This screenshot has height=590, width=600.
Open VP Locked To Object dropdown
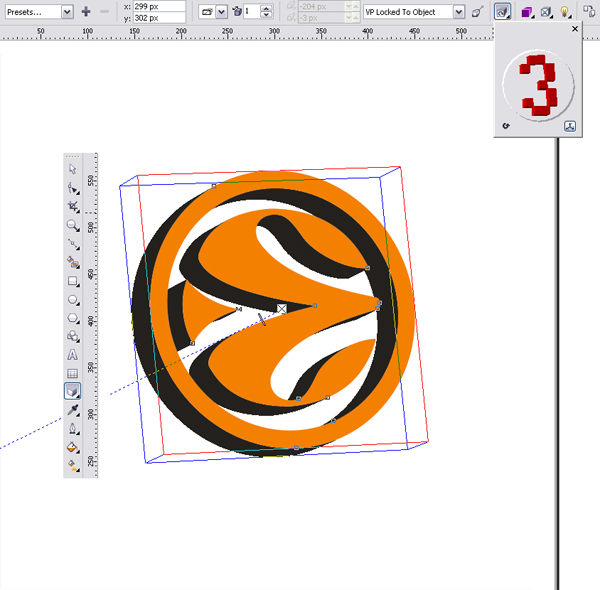pos(459,12)
